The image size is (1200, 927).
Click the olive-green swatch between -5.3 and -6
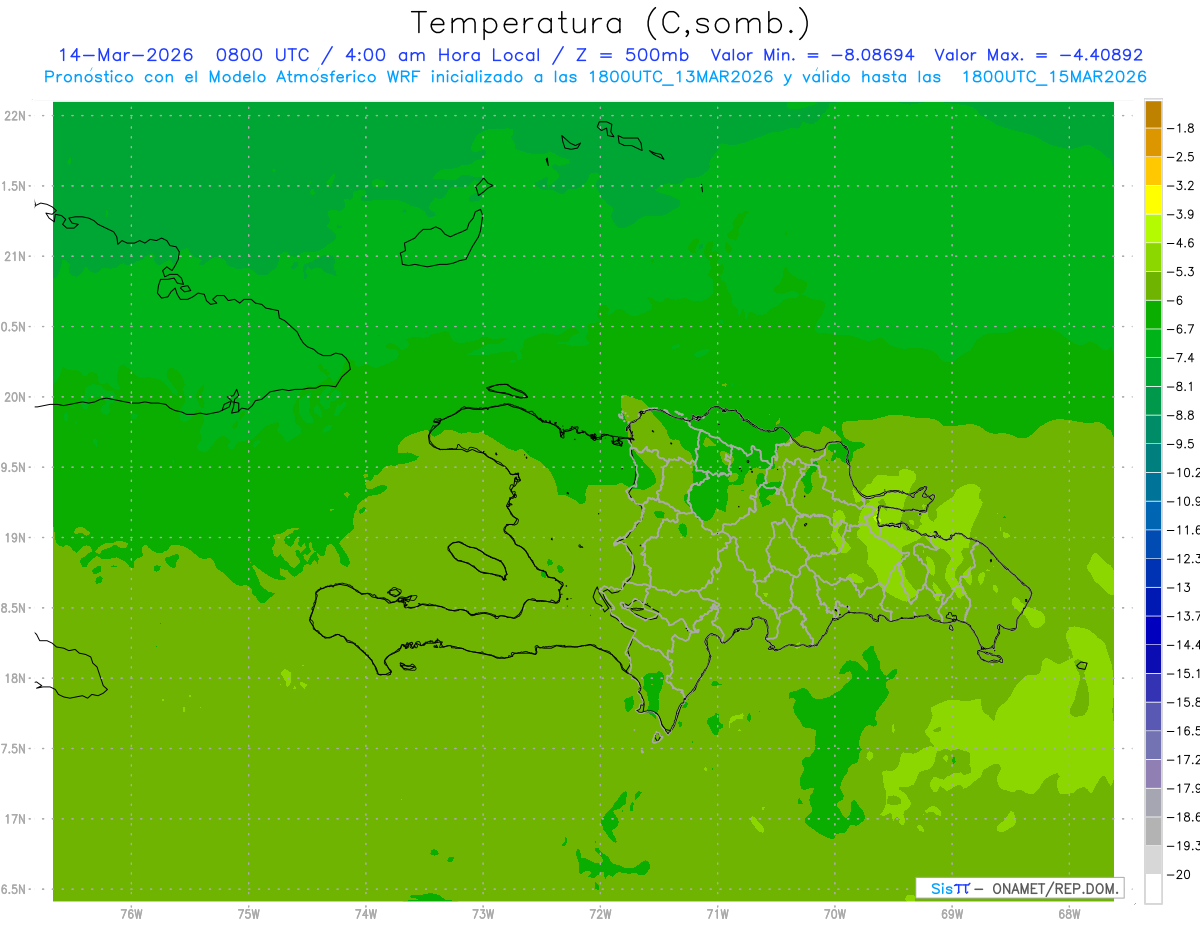1153,286
